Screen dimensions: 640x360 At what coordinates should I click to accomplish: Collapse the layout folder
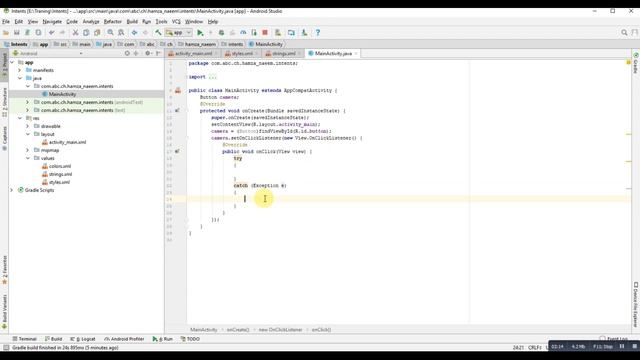pos(28,134)
